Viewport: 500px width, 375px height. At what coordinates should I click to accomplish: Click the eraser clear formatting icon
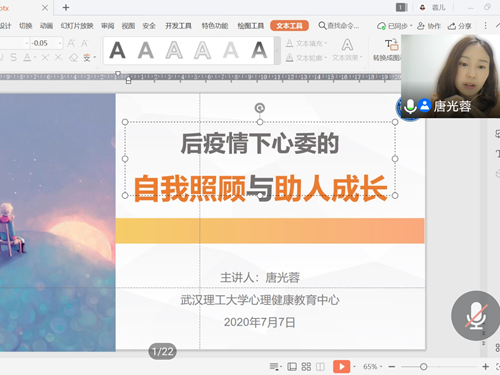[73, 58]
